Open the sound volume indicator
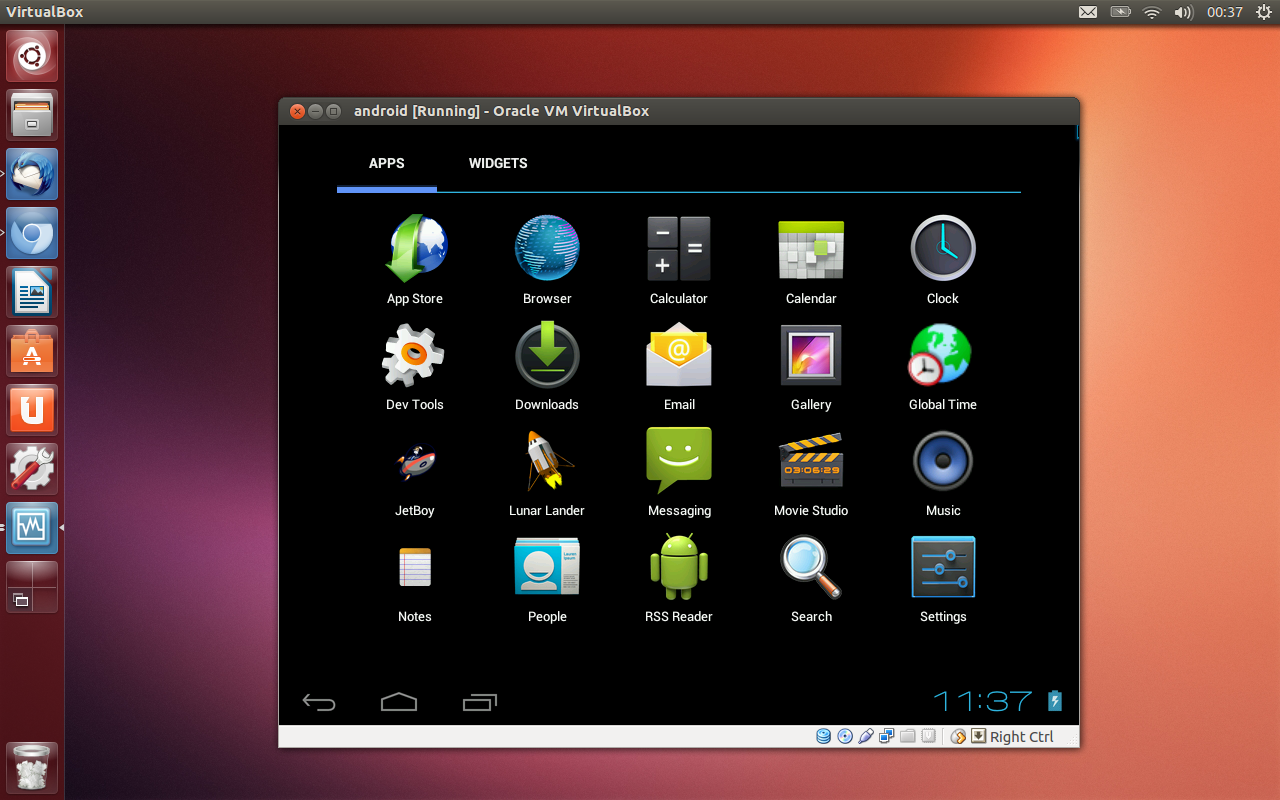This screenshot has height=800, width=1280. [x=1183, y=12]
